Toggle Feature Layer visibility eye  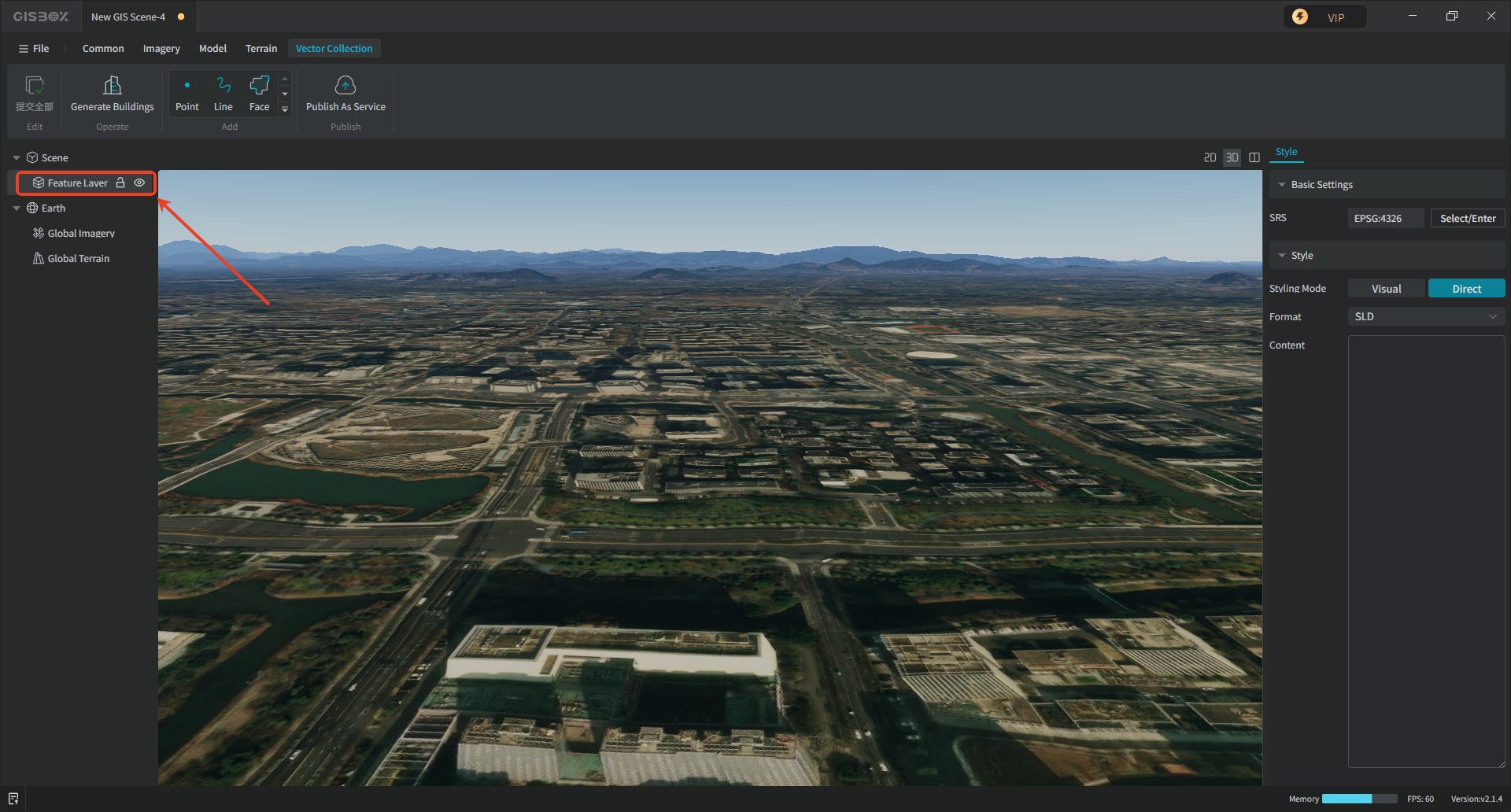(139, 183)
